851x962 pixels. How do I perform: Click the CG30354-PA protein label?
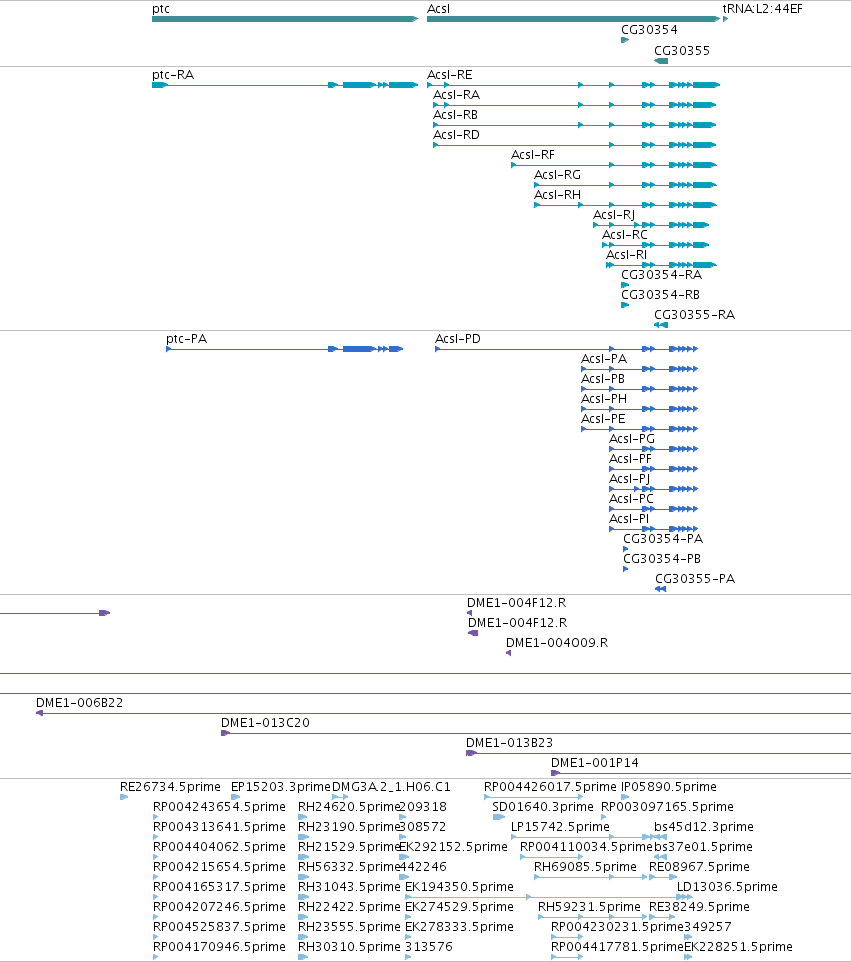click(663, 539)
